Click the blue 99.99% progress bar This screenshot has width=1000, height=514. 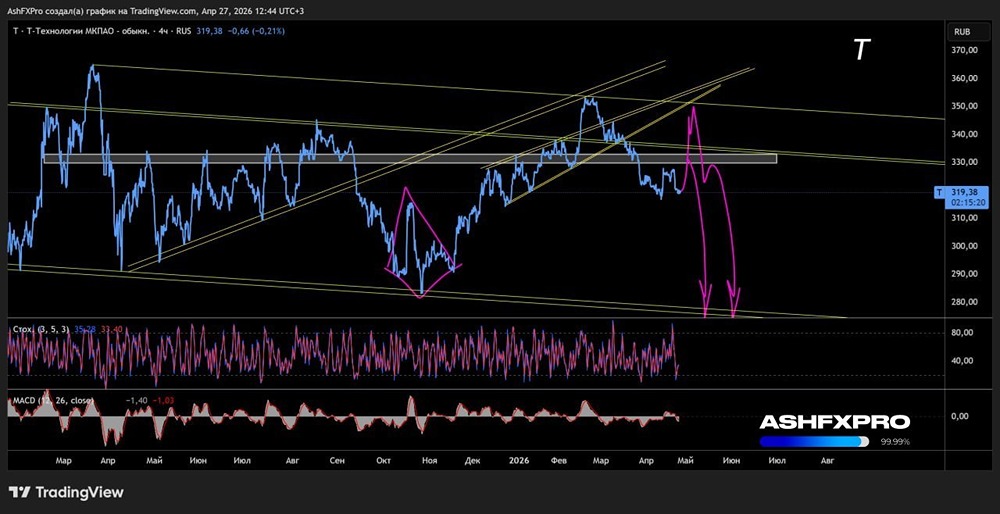pyautogui.click(x=814, y=441)
